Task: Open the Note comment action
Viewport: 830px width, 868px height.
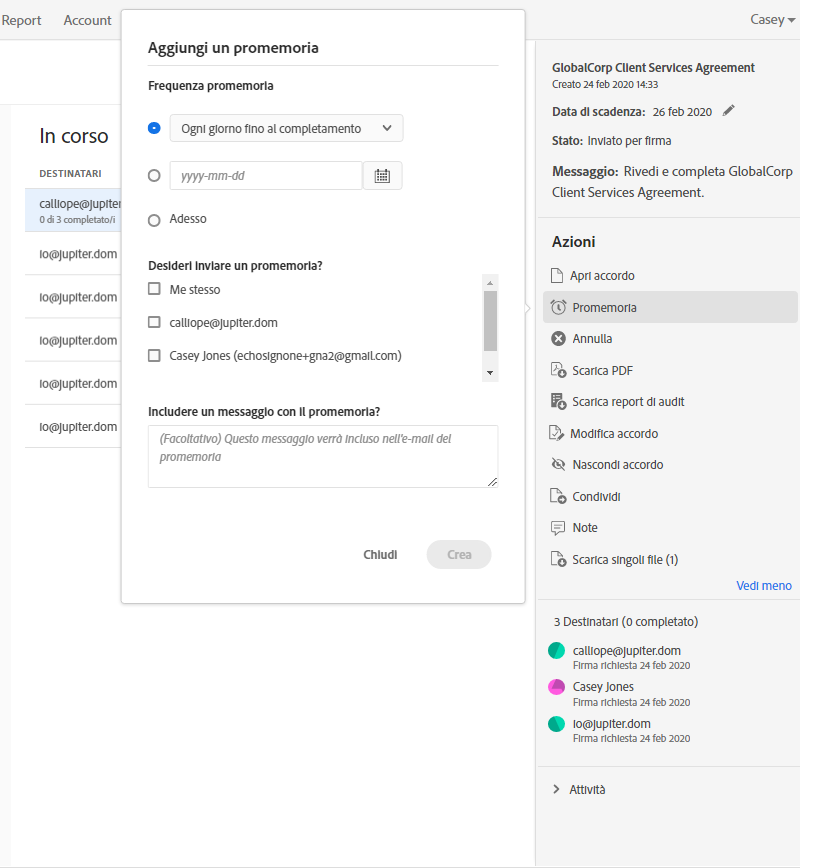Action: point(584,528)
